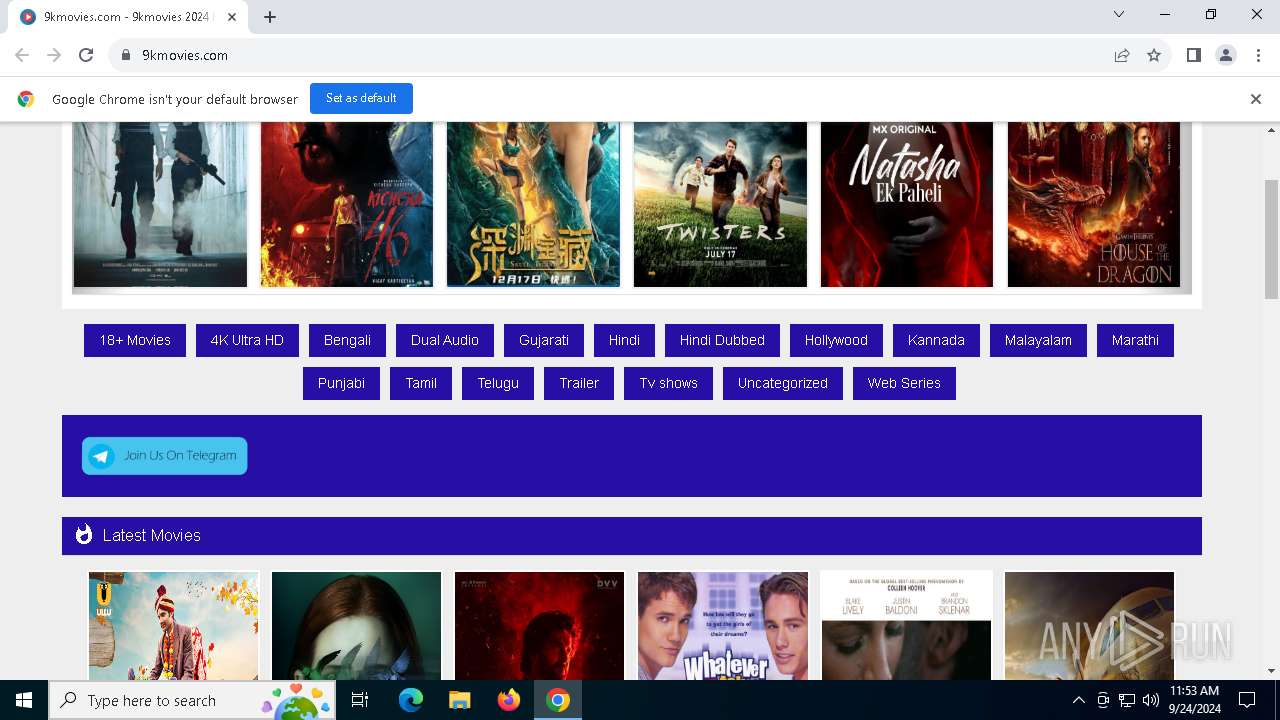This screenshot has height=720, width=1280.
Task: Bookmark this tab with the star icon
Action: pyautogui.click(x=1154, y=55)
